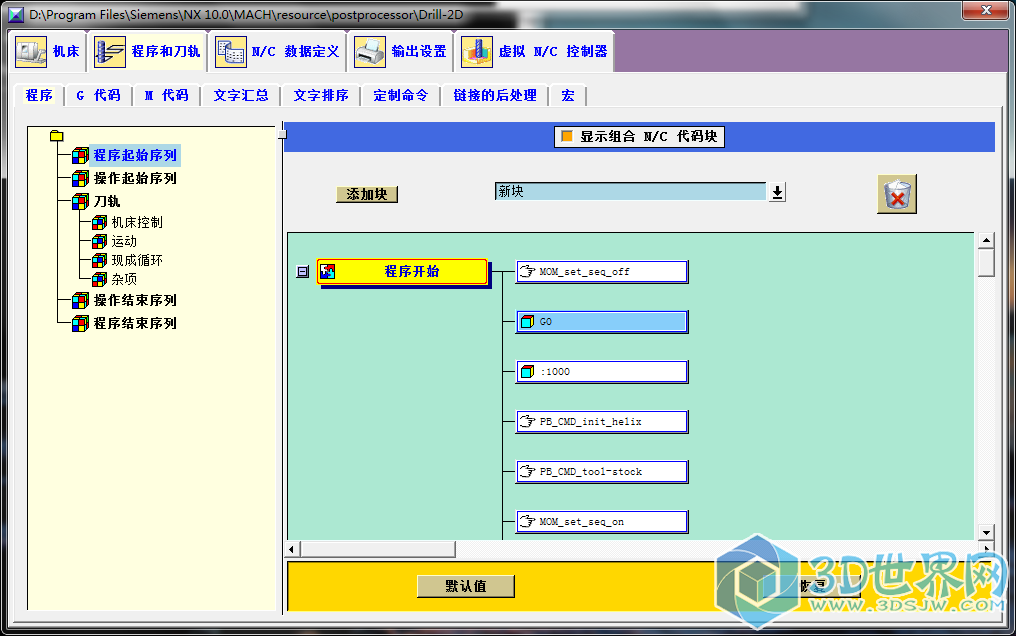Go to the 文字汇总 sub-tab
The width and height of the screenshot is (1016, 636).
pos(240,95)
